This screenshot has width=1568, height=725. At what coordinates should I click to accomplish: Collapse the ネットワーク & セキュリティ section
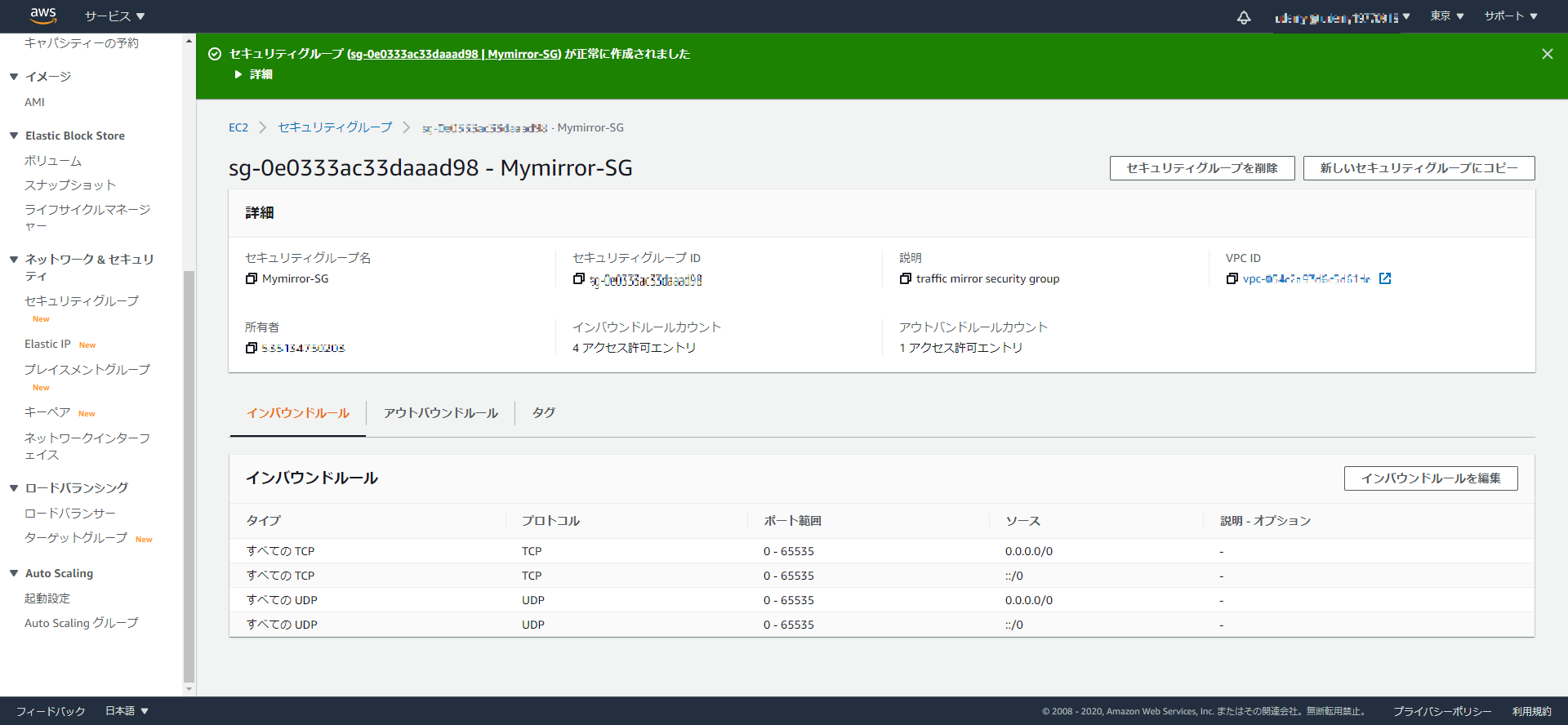pos(14,260)
